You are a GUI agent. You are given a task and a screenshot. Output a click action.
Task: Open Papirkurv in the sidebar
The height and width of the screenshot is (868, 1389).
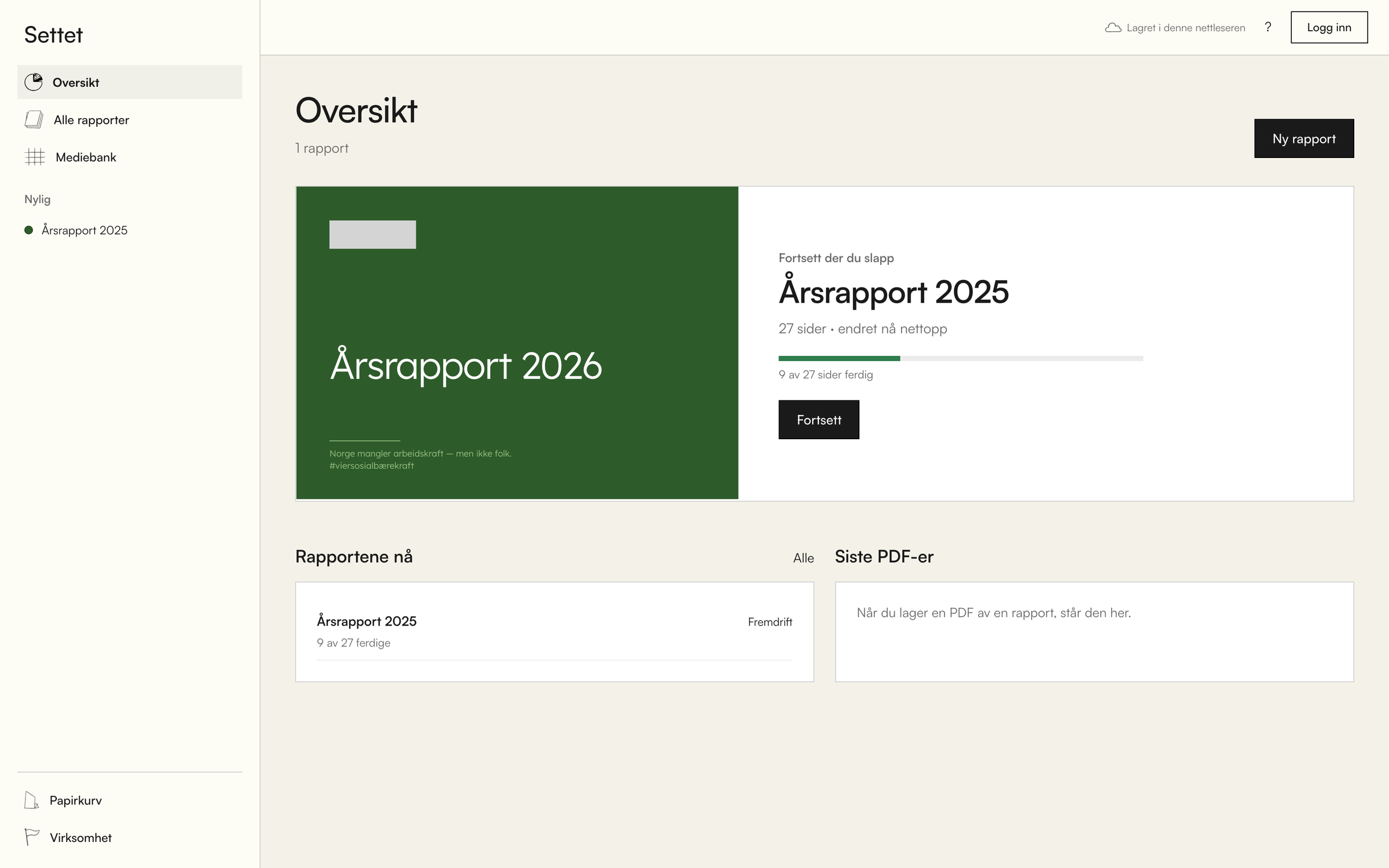click(130, 800)
